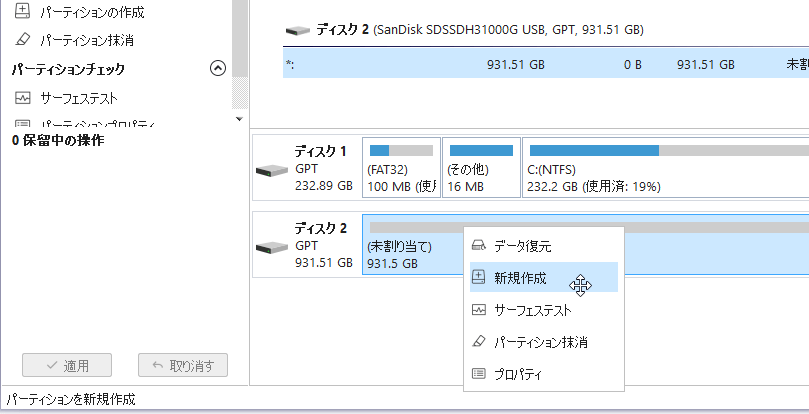Click the データ復元 icon in context menu
This screenshot has width=809, height=414.
[x=480, y=245]
